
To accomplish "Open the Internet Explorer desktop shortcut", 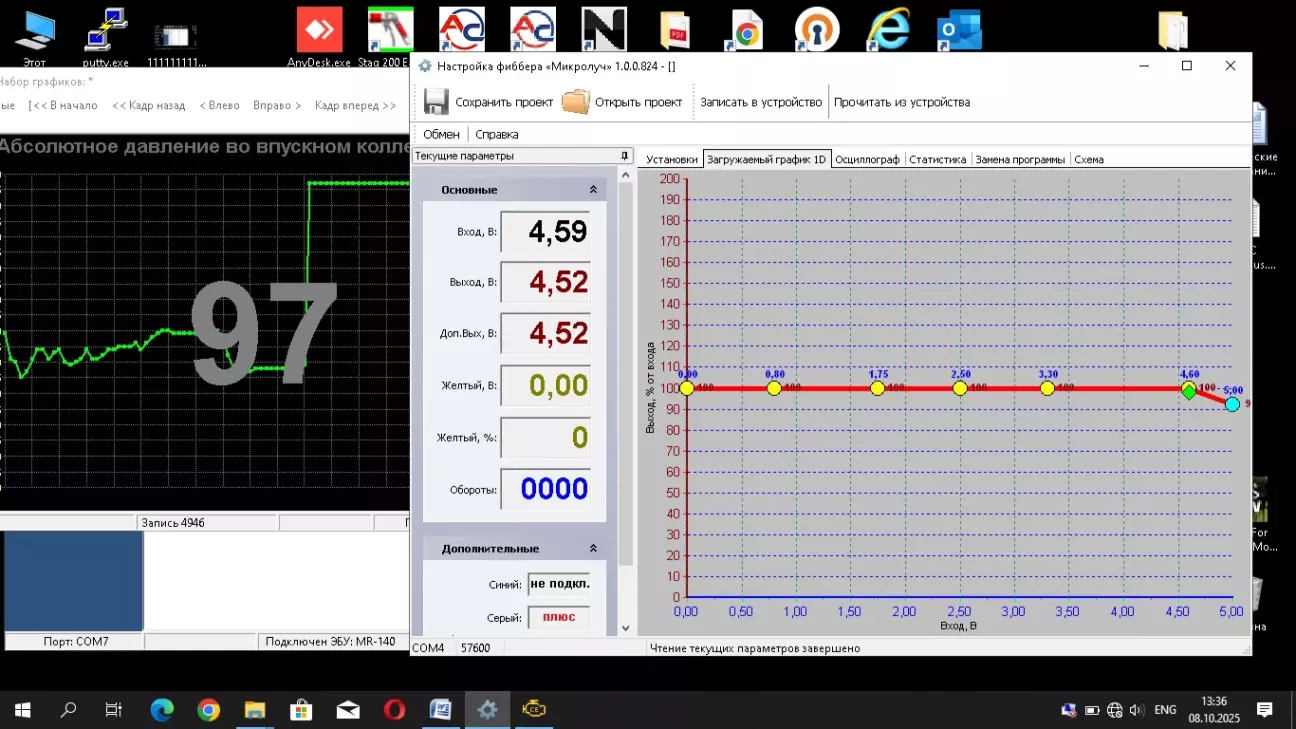I will (x=888, y=30).
